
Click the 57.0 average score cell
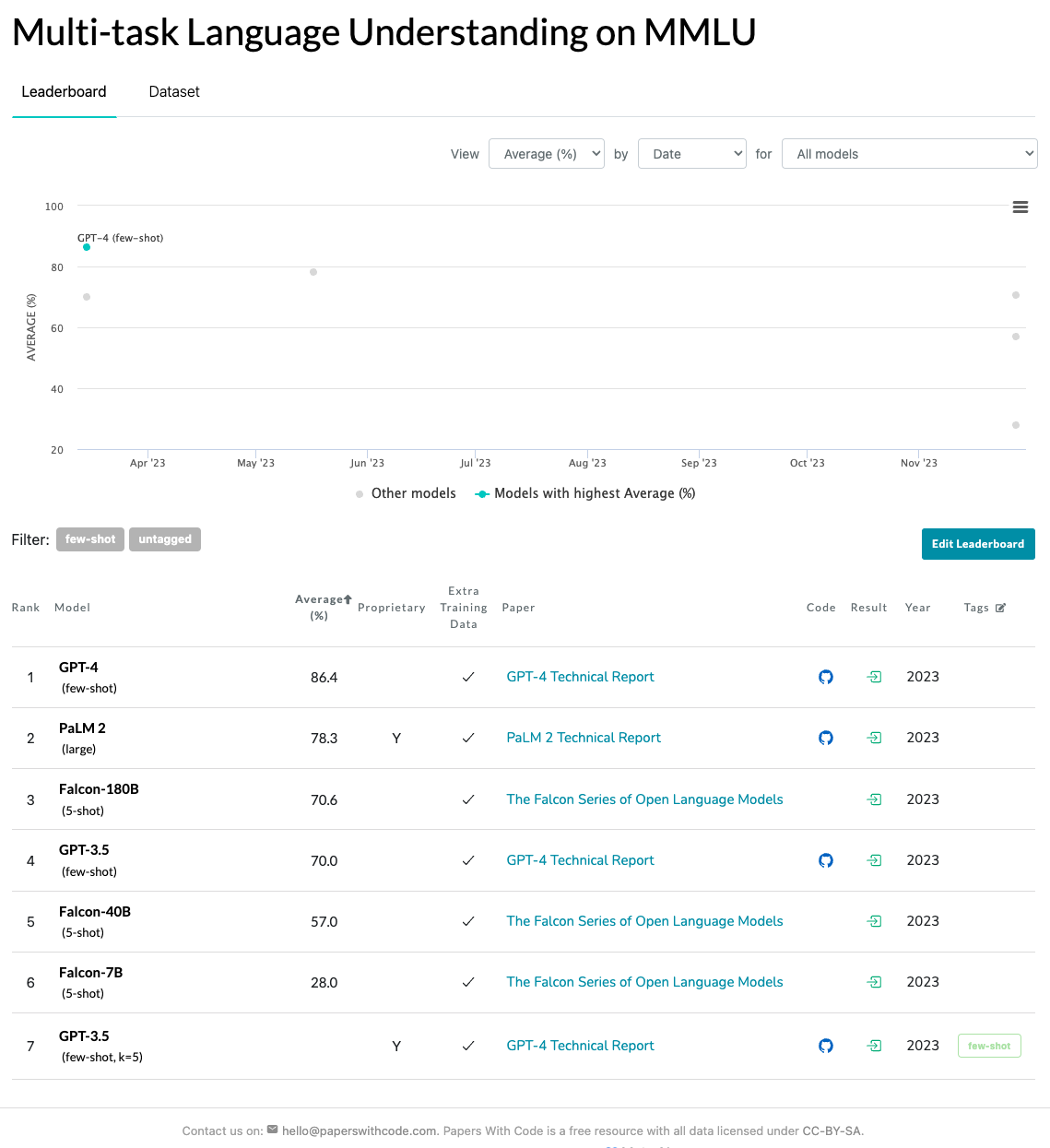[324, 922]
